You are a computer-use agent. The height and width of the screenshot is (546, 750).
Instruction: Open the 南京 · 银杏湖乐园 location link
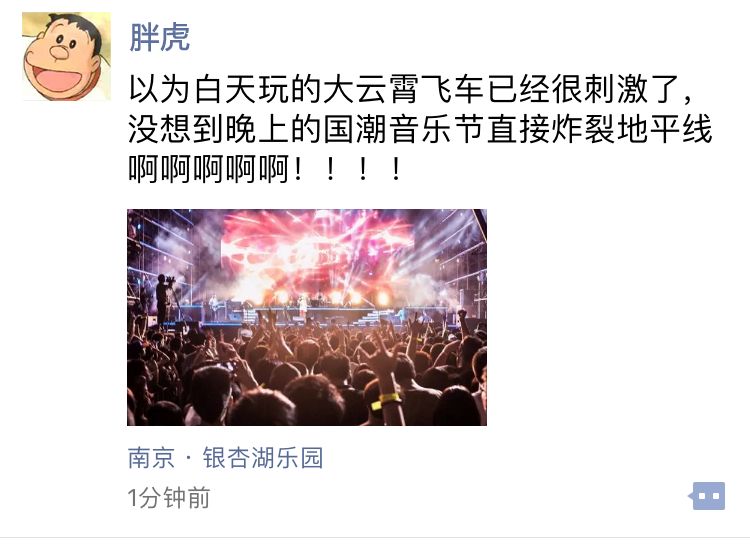tap(225, 458)
